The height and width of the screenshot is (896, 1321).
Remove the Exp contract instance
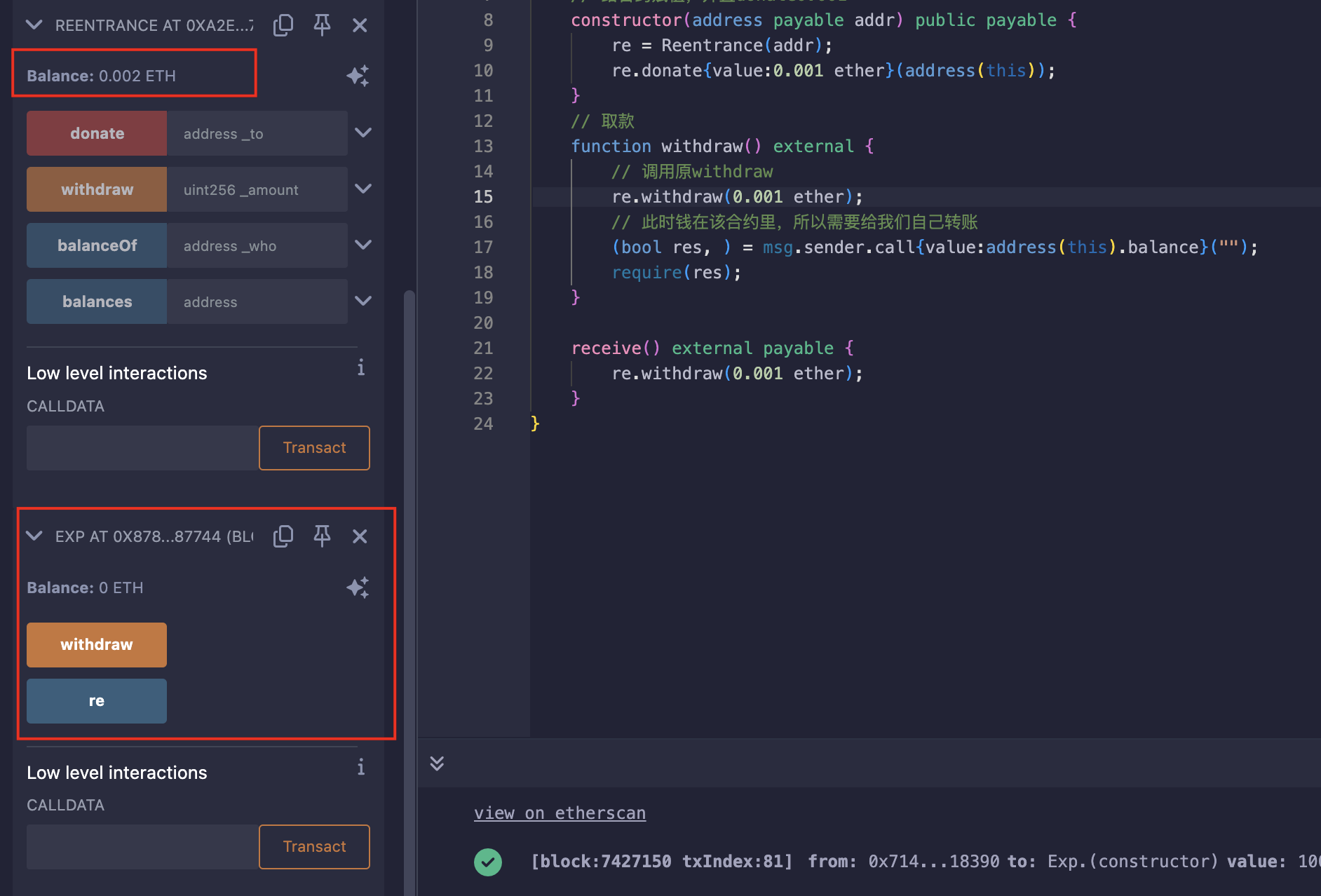coord(360,536)
